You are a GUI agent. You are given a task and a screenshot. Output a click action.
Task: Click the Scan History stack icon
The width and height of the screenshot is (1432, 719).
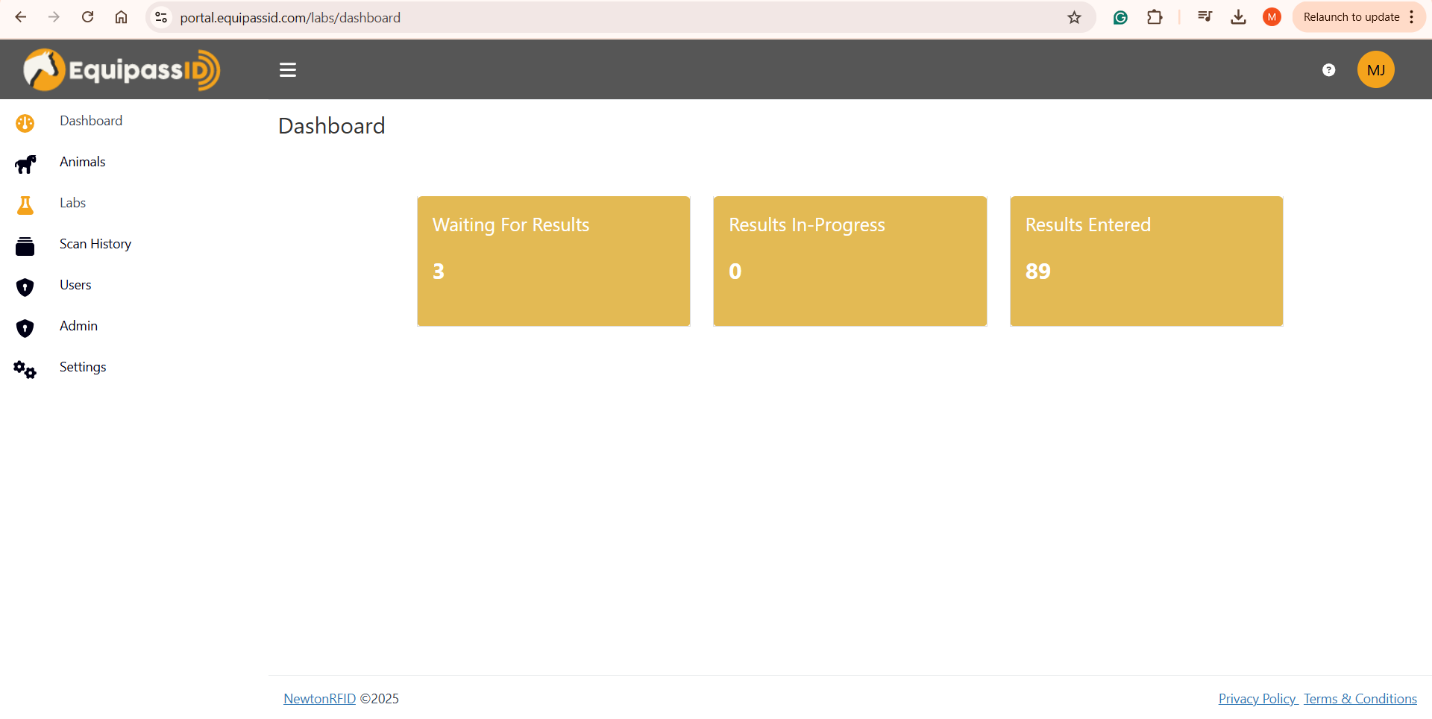pos(25,246)
